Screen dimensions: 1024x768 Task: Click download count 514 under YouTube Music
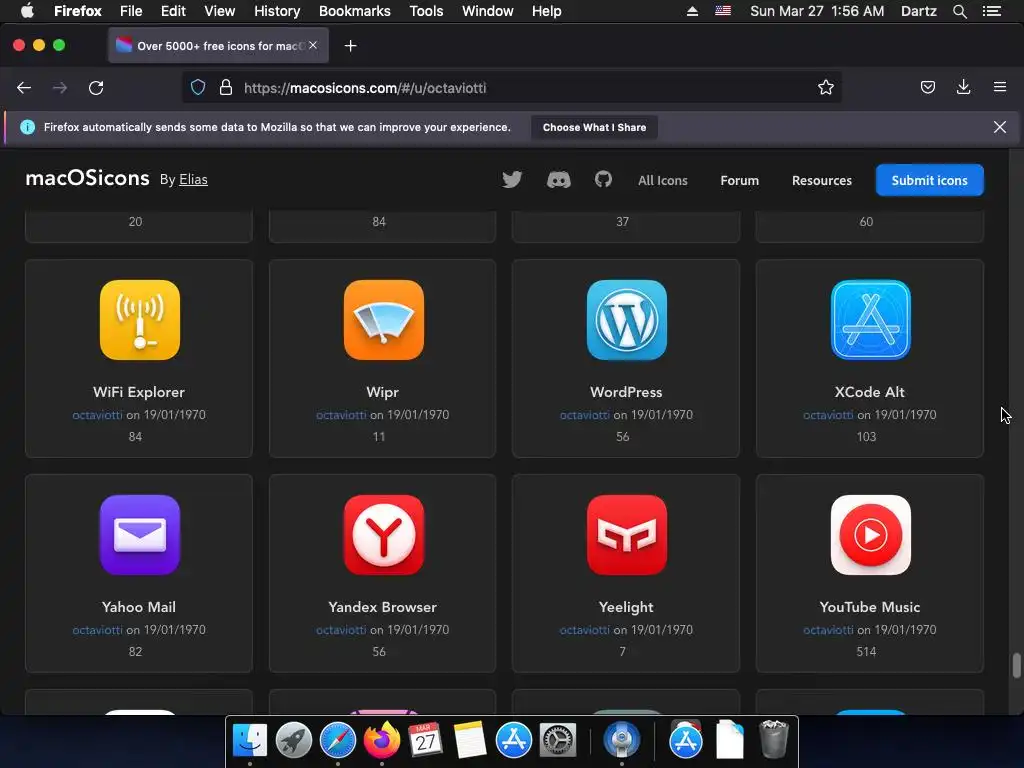tap(866, 651)
